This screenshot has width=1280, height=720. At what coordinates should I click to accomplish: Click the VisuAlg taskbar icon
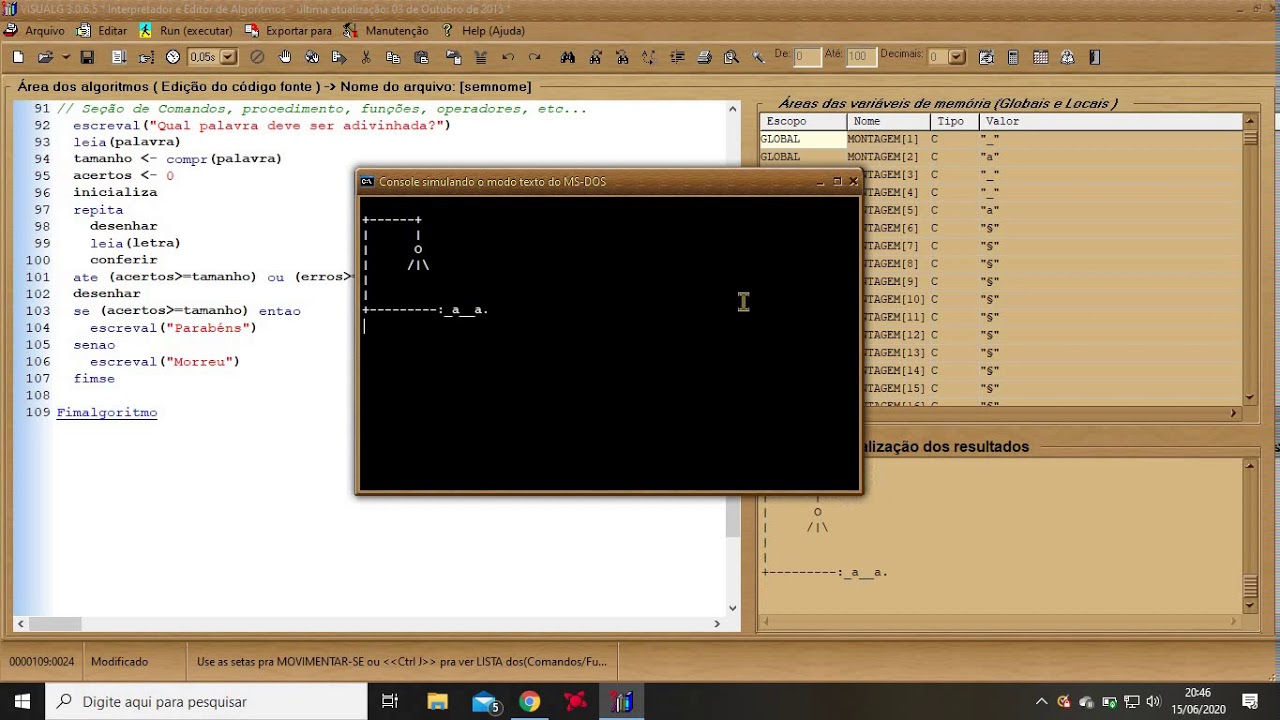622,701
